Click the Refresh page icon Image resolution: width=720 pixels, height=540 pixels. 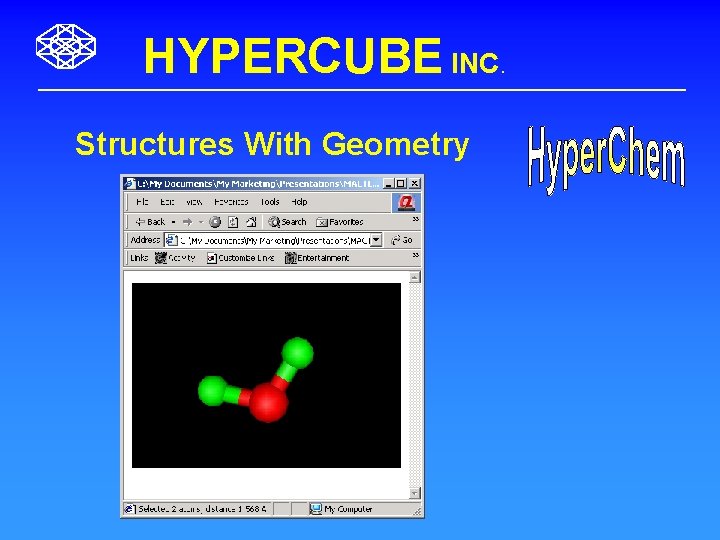pos(233,222)
